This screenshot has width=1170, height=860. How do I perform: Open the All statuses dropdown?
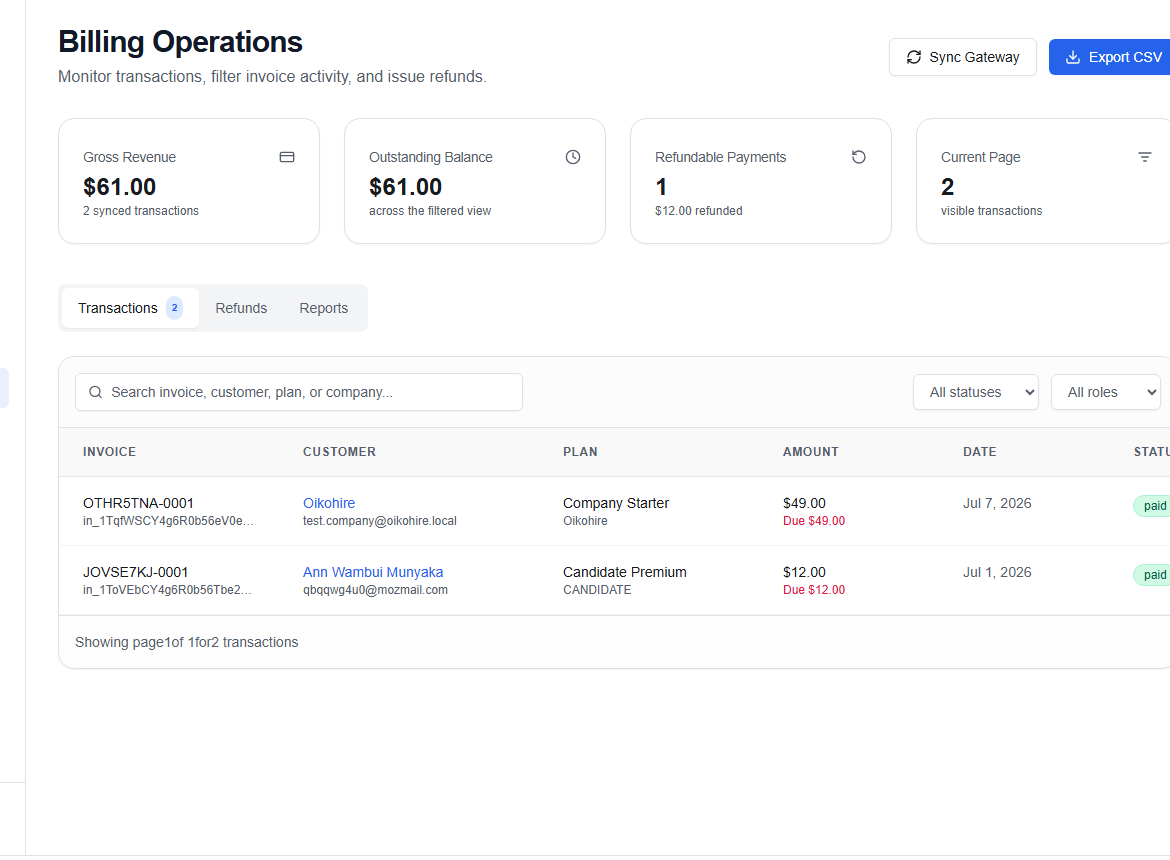976,392
